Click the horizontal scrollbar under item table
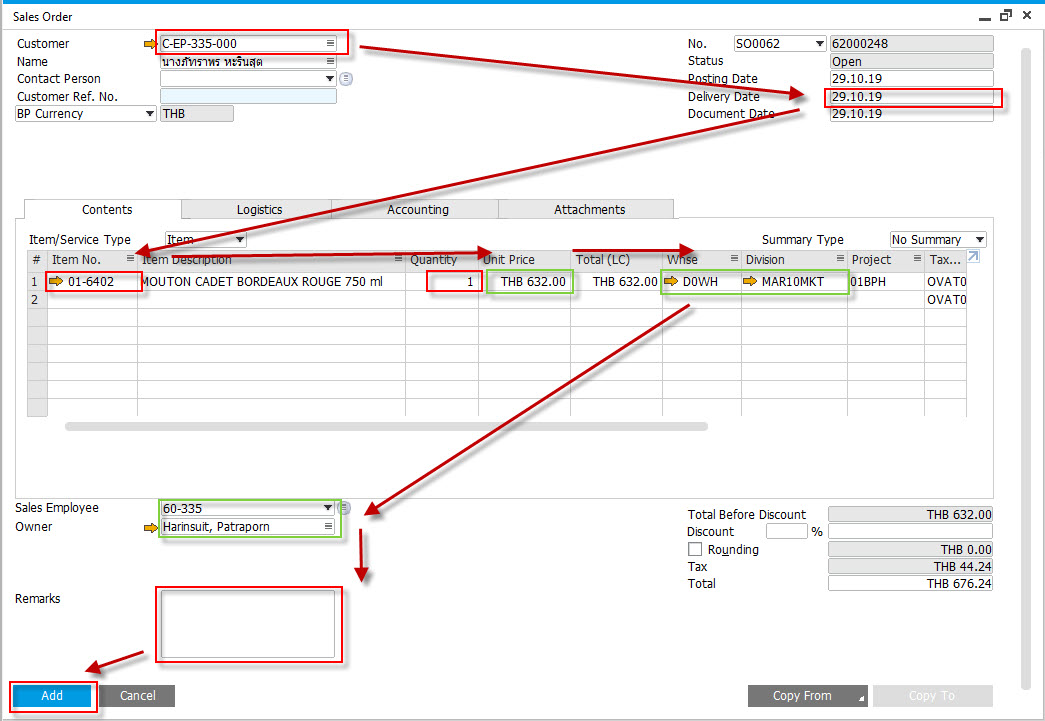Viewport: 1045px width, 721px height. click(x=386, y=426)
